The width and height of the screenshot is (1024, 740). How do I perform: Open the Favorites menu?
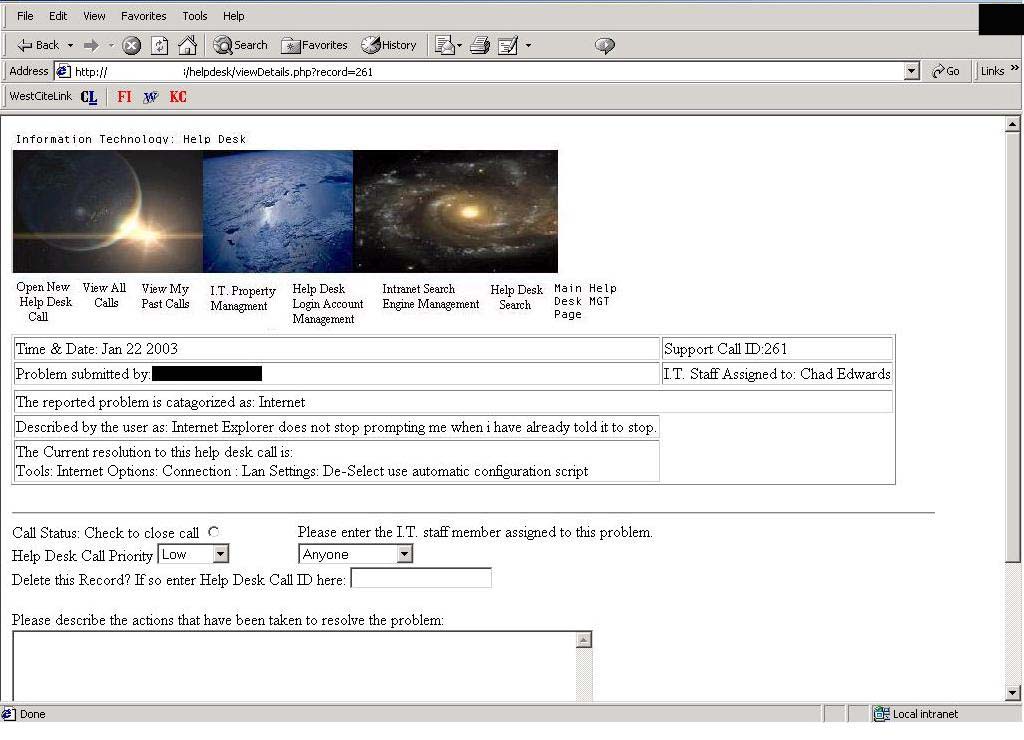(144, 16)
